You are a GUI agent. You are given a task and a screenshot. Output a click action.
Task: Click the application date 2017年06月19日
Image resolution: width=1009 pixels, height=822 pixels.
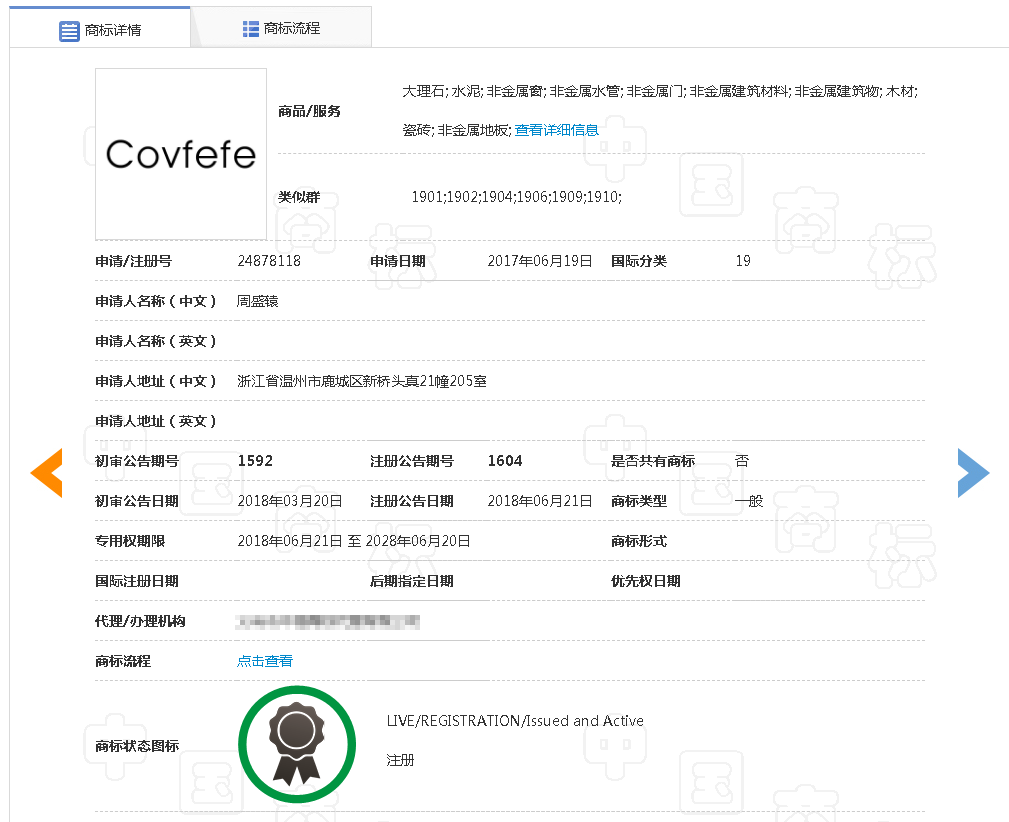click(x=540, y=261)
